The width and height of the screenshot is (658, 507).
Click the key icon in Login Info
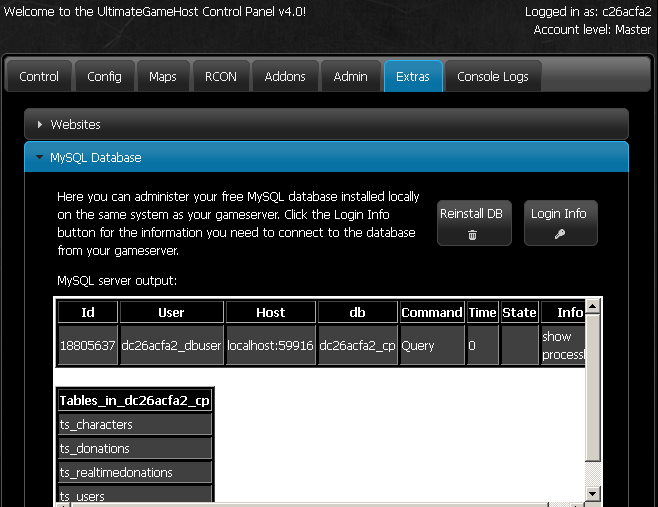[560, 234]
